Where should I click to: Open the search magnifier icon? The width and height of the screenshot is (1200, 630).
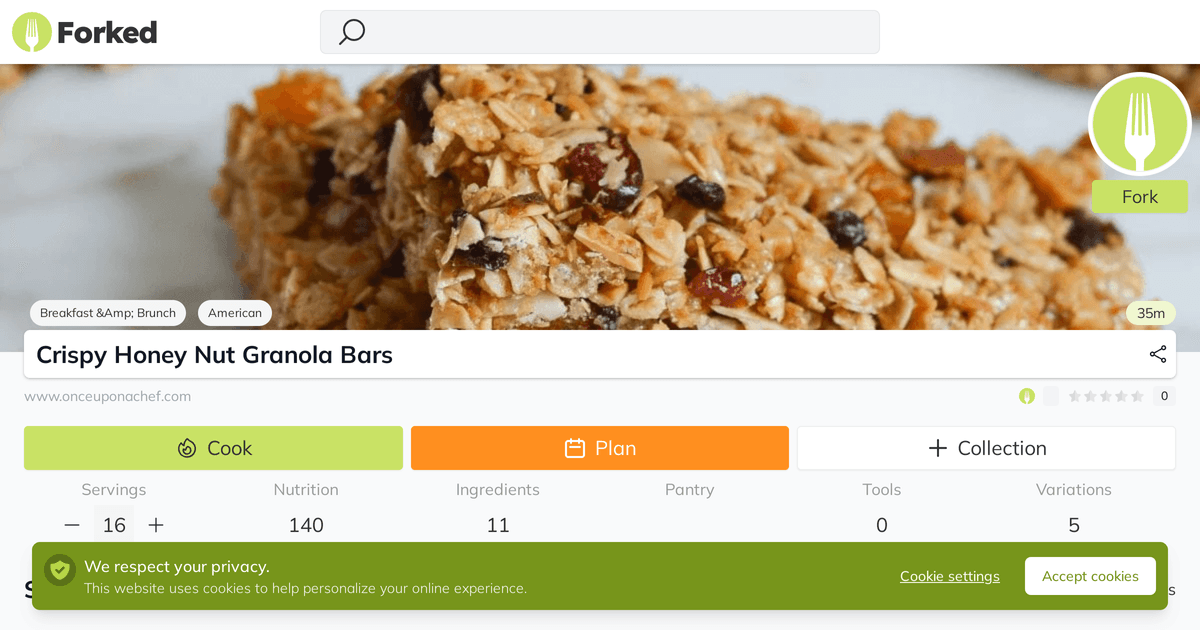[x=350, y=32]
